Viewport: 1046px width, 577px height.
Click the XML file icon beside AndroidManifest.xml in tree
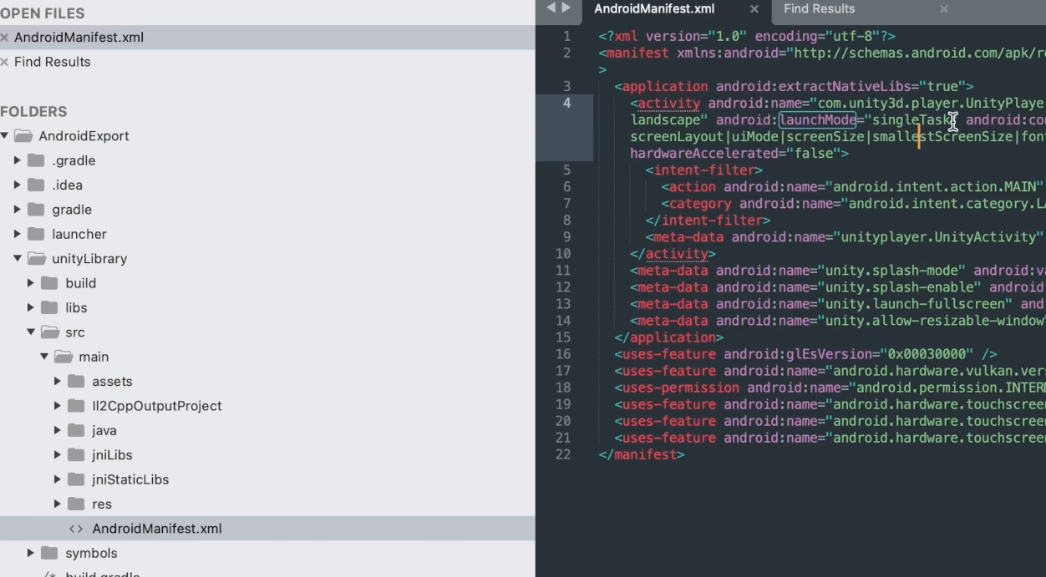pyautogui.click(x=76, y=529)
